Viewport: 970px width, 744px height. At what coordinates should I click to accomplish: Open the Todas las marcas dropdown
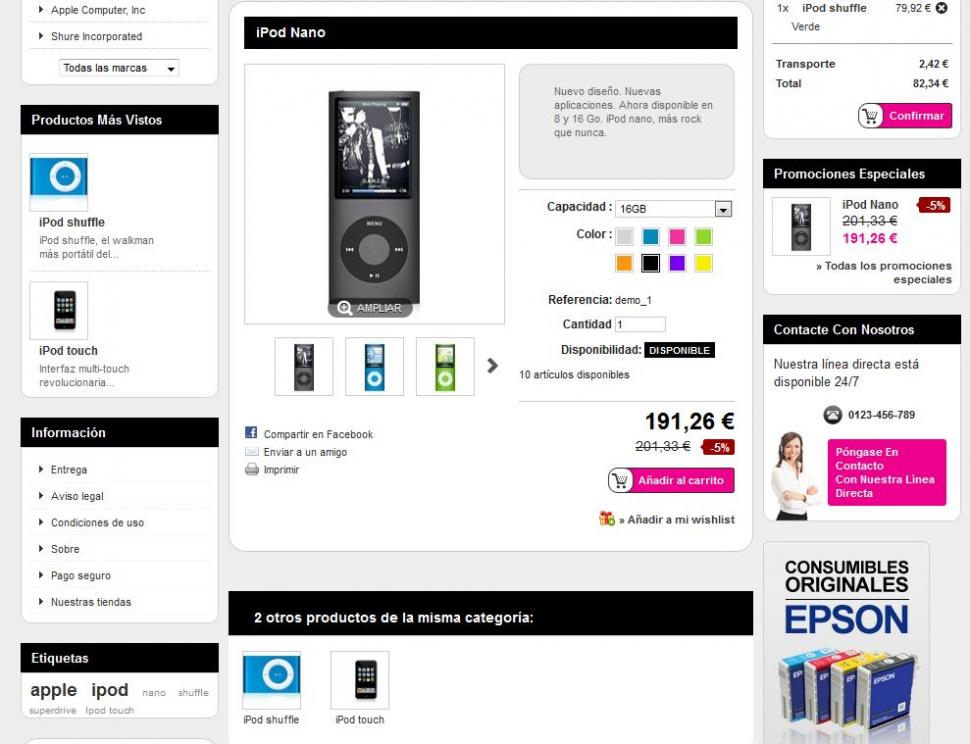[119, 68]
